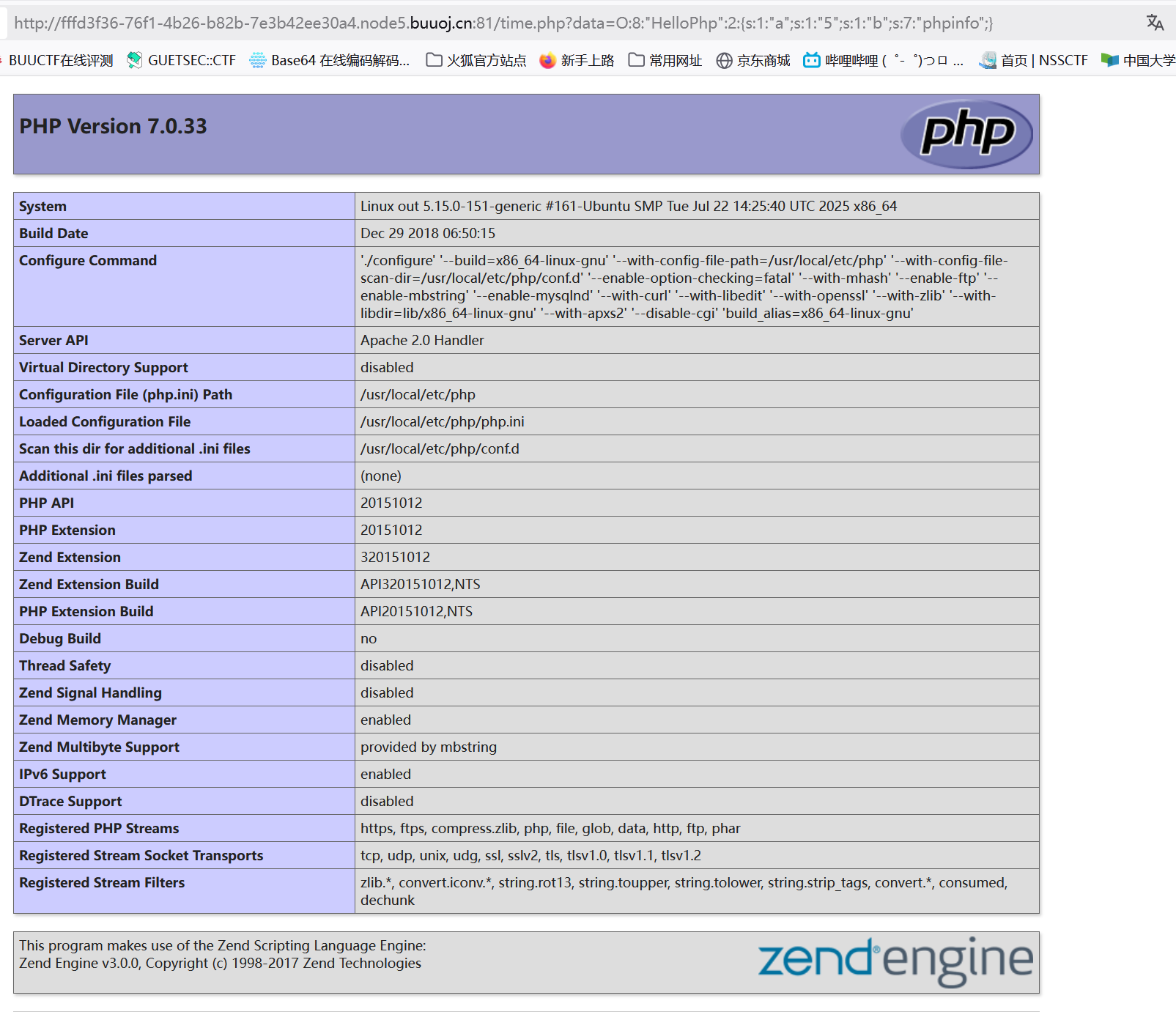Click the Virtual Directory Support label
Image resolution: width=1176 pixels, height=1031 pixels.
click(103, 367)
